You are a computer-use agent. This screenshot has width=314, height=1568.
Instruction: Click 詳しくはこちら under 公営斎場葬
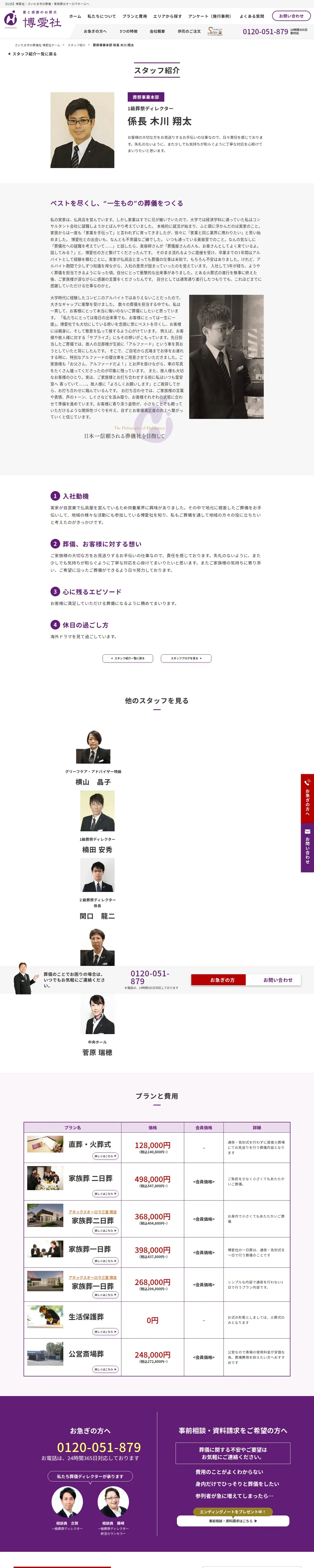(x=105, y=1370)
